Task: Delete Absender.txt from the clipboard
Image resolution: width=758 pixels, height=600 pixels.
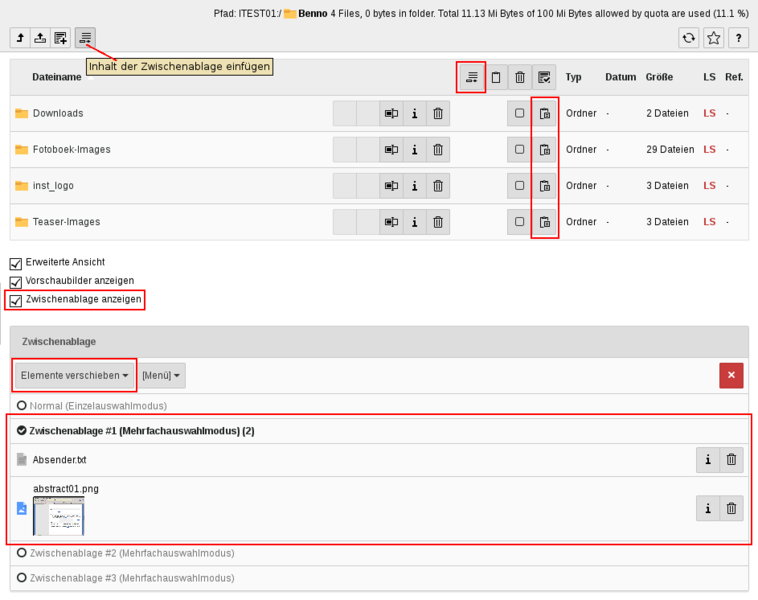Action: point(732,460)
